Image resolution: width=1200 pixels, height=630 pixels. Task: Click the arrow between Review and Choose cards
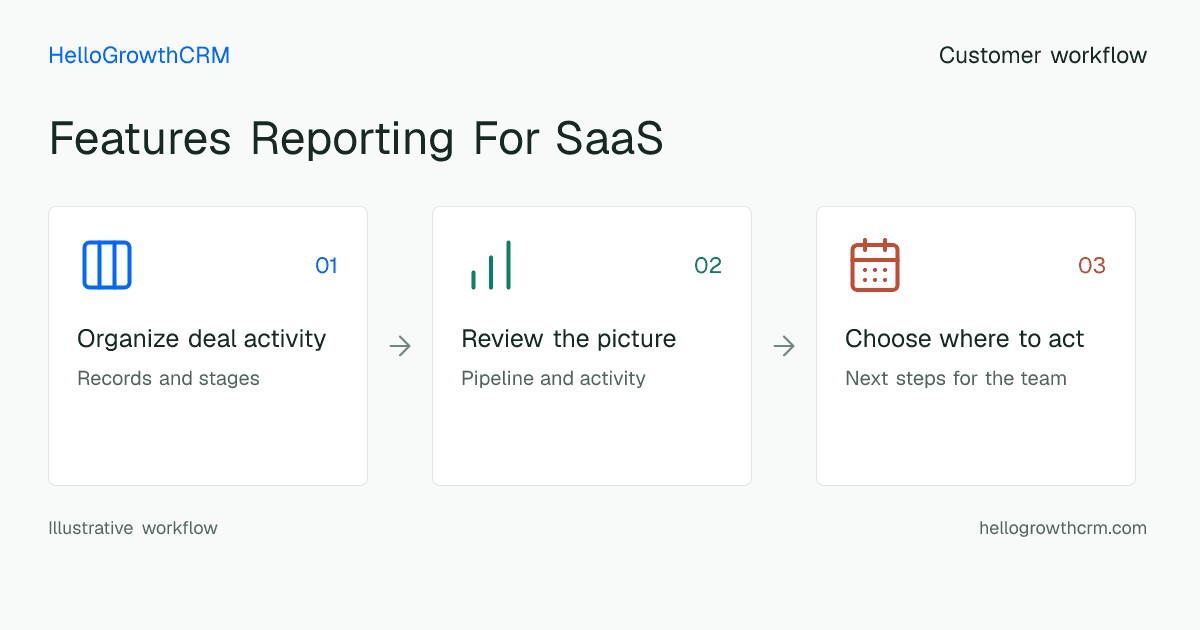[x=784, y=346]
